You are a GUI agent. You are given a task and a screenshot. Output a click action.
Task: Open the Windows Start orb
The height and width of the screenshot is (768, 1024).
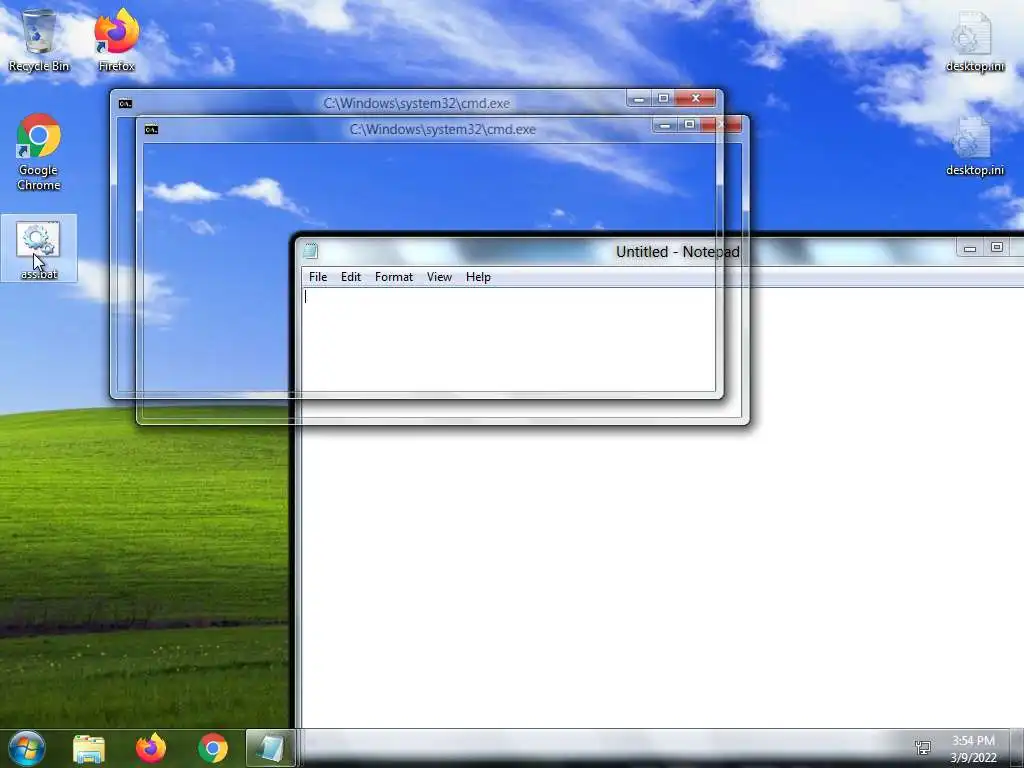point(27,748)
